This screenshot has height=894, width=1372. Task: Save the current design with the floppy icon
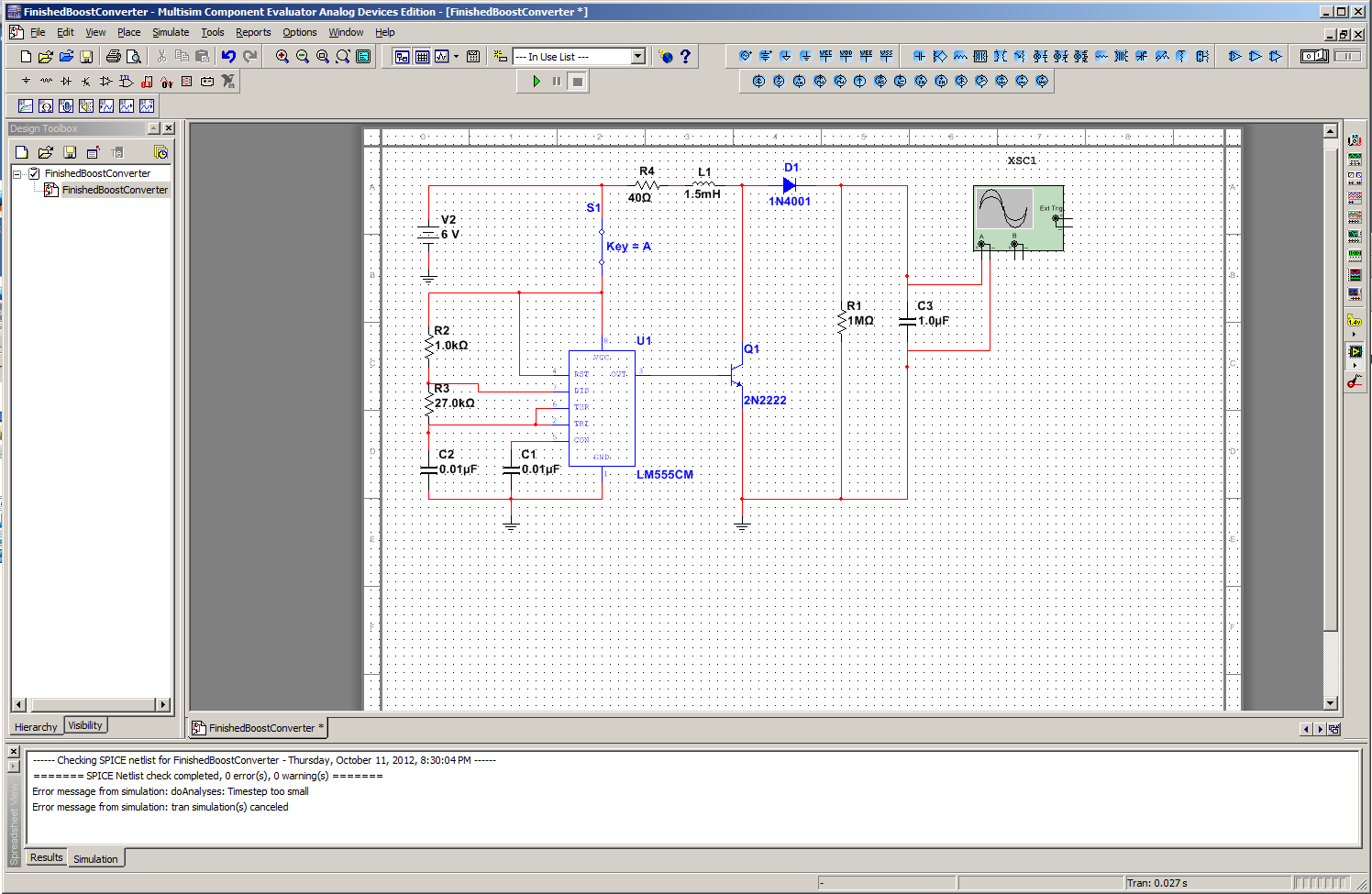click(86, 56)
